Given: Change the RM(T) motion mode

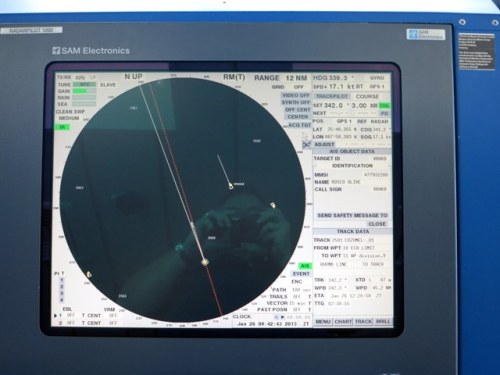Looking at the screenshot, I should [234, 77].
